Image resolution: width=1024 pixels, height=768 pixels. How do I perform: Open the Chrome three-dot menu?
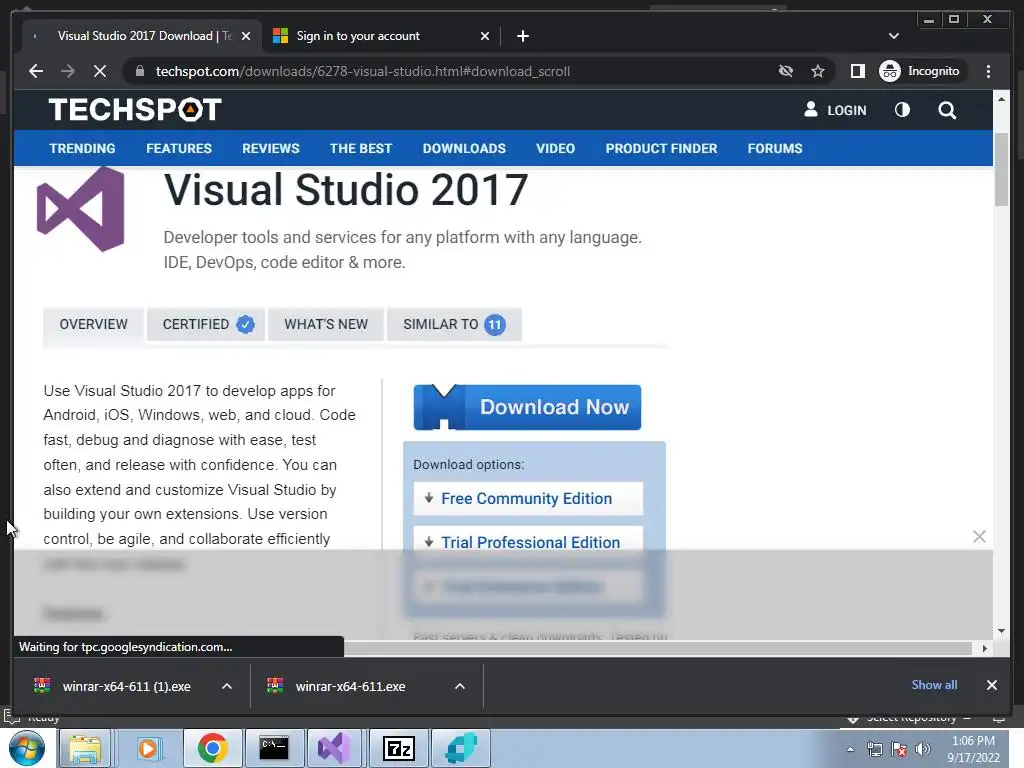(x=988, y=71)
